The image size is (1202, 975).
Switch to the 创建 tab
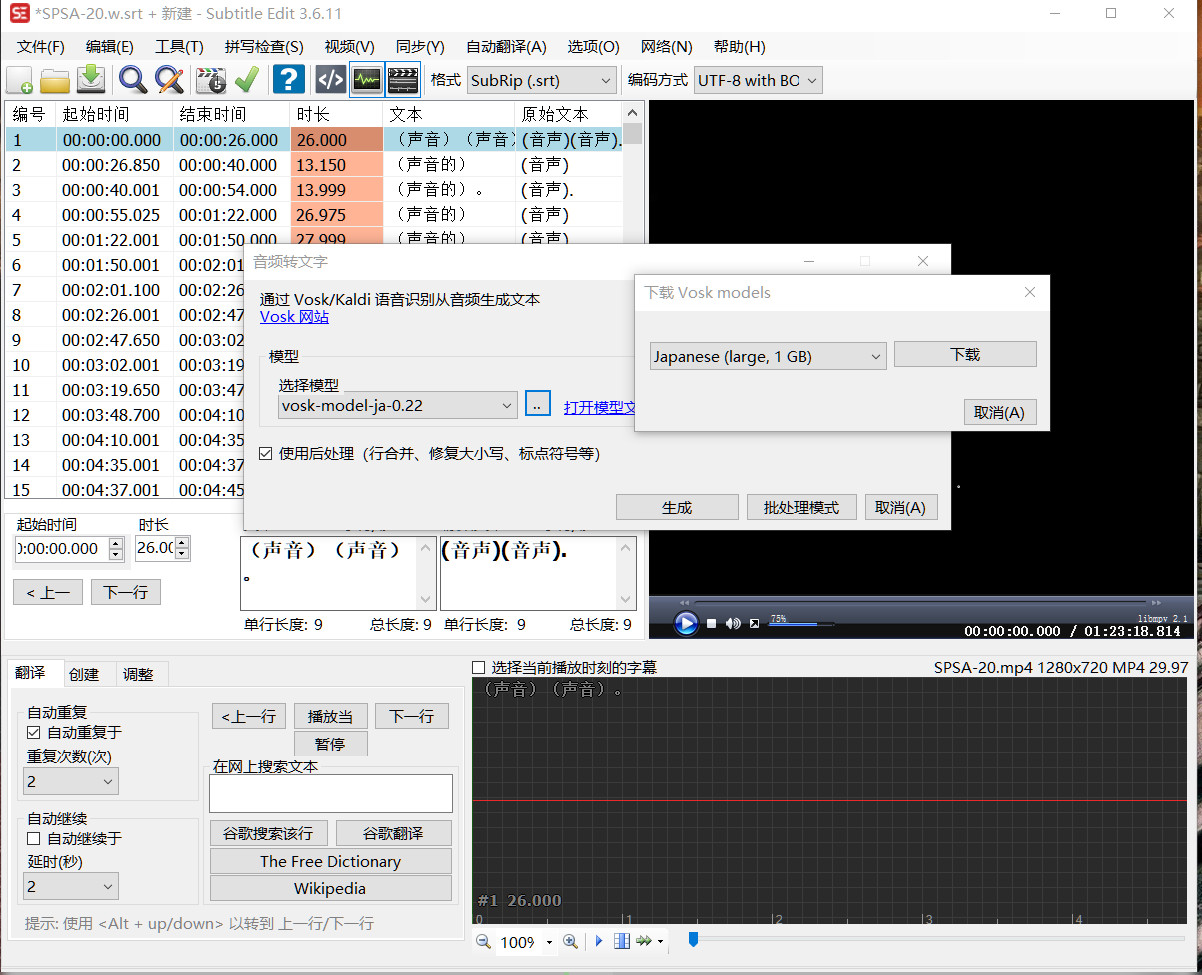pyautogui.click(x=84, y=674)
